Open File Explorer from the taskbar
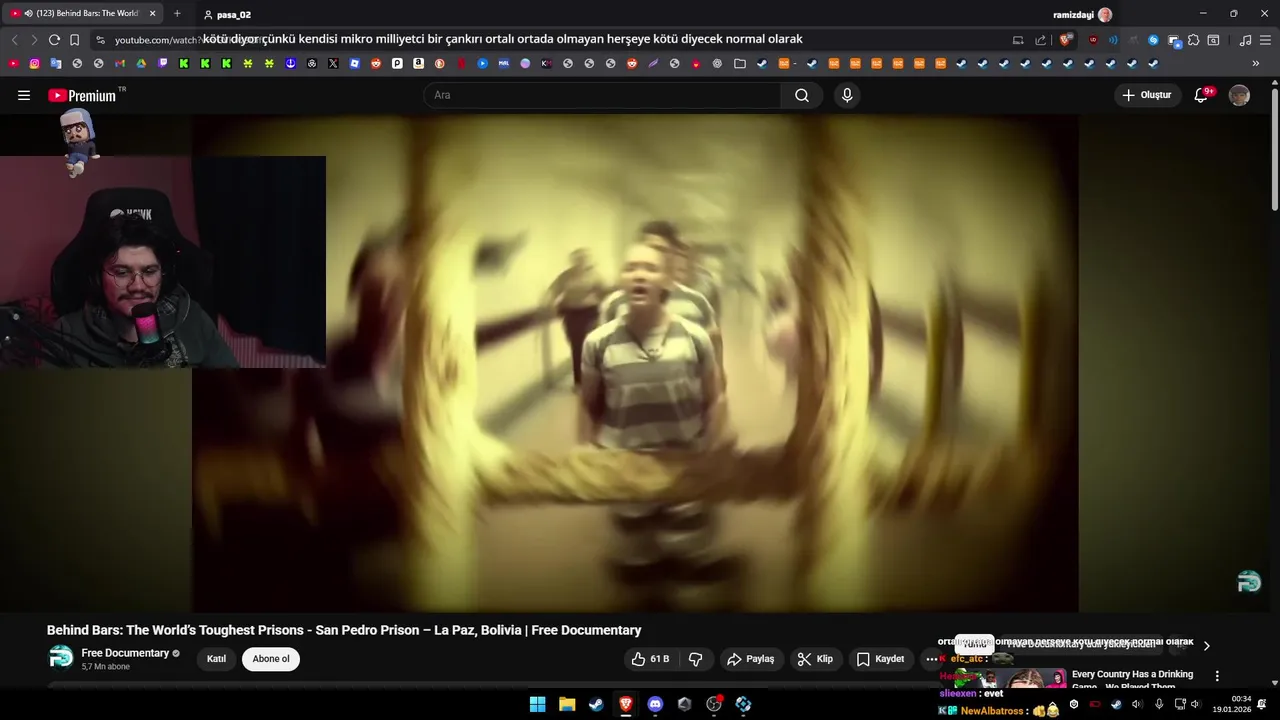 (x=566, y=704)
